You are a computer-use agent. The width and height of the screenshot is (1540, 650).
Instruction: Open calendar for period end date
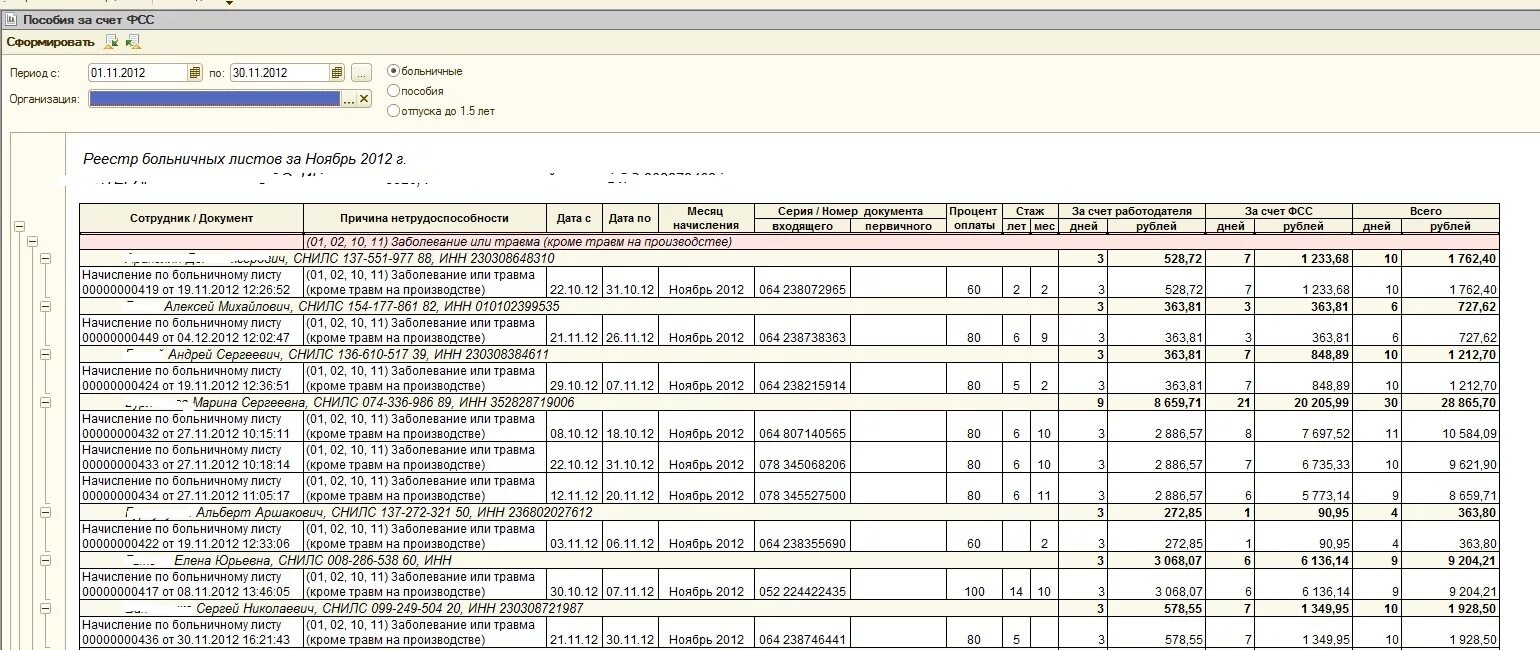(337, 72)
